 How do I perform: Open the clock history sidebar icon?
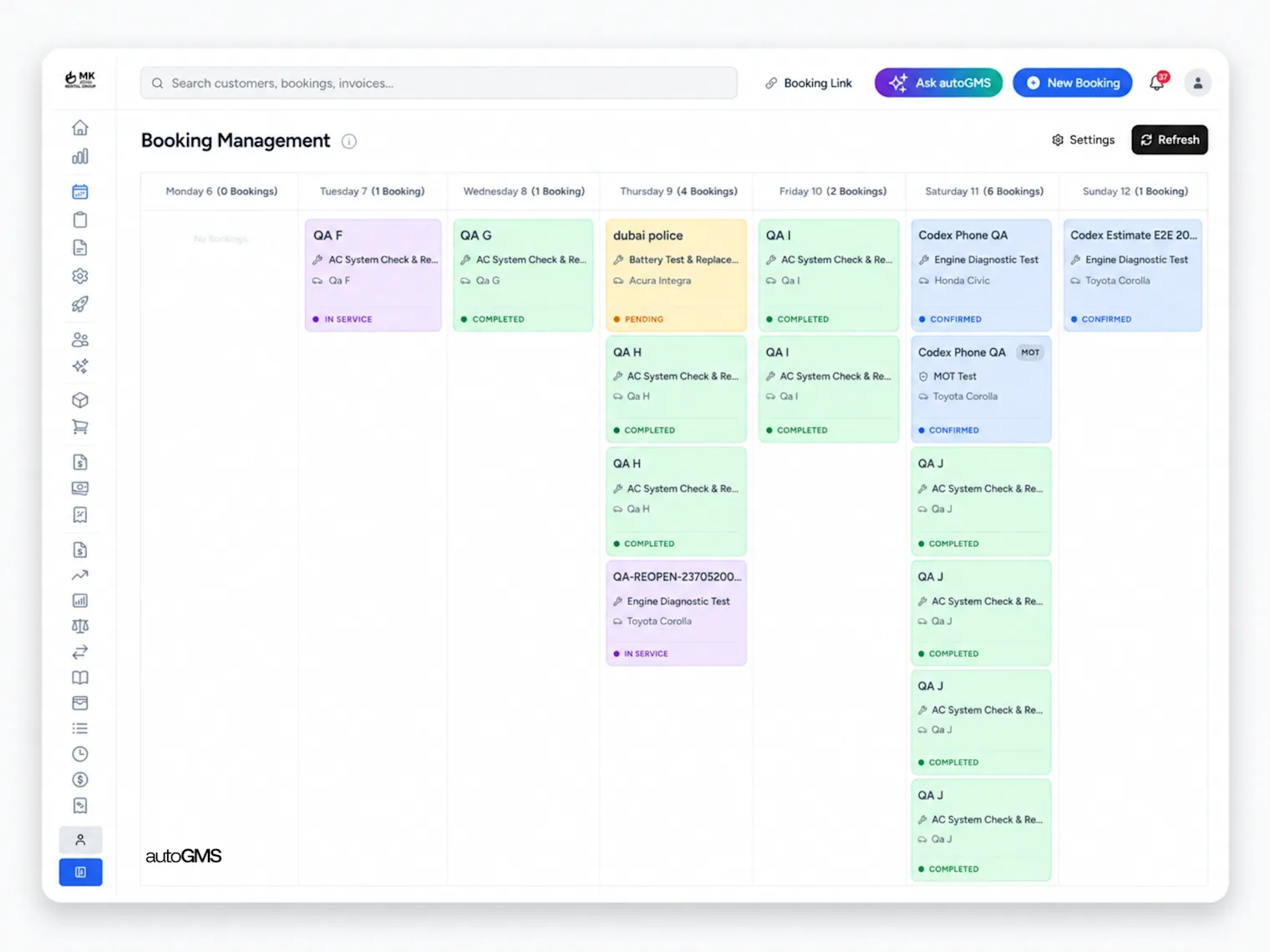[x=80, y=754]
